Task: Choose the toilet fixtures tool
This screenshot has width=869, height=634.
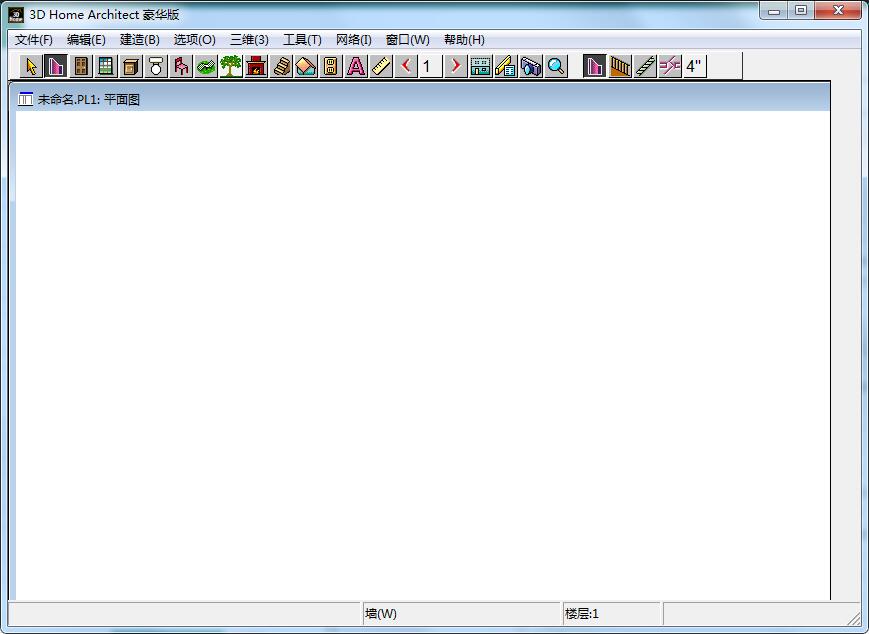Action: click(x=156, y=66)
